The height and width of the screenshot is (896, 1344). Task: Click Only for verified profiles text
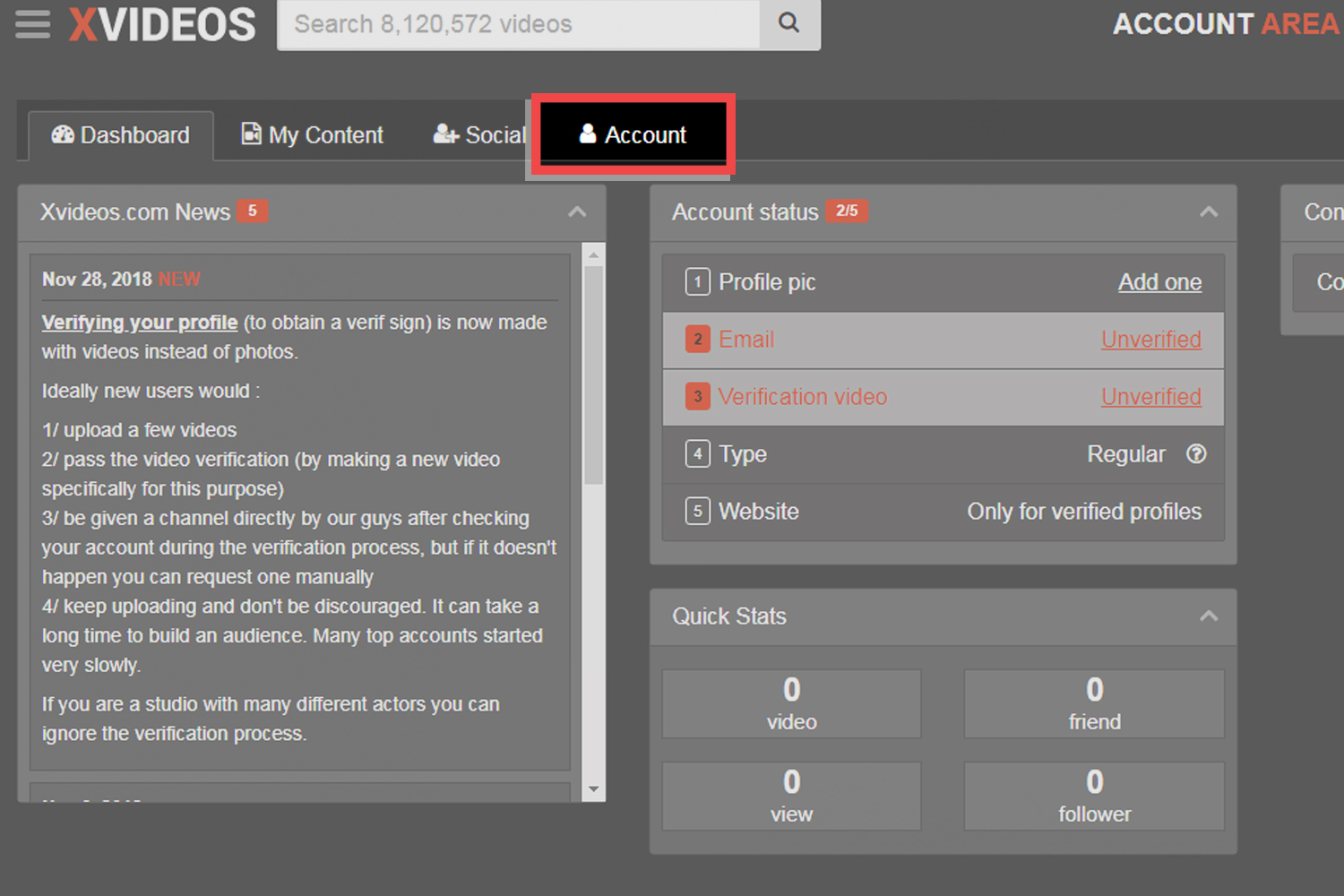1084,512
